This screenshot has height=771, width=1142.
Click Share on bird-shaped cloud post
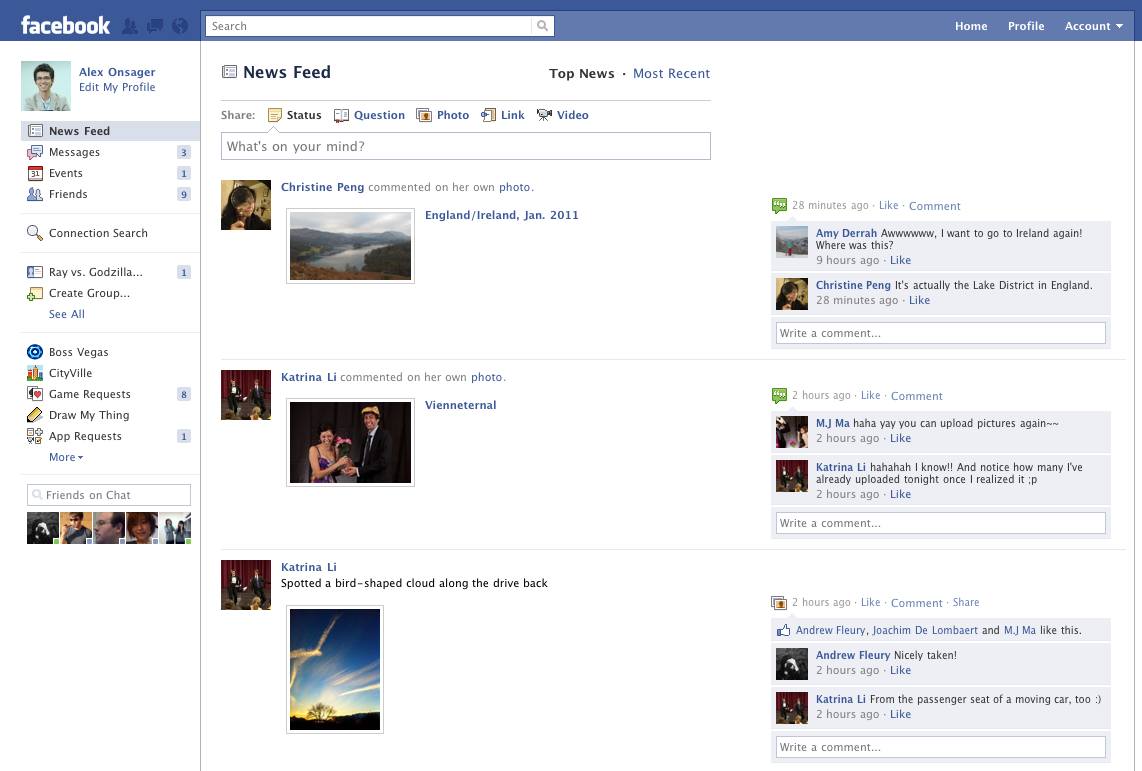(x=966, y=602)
